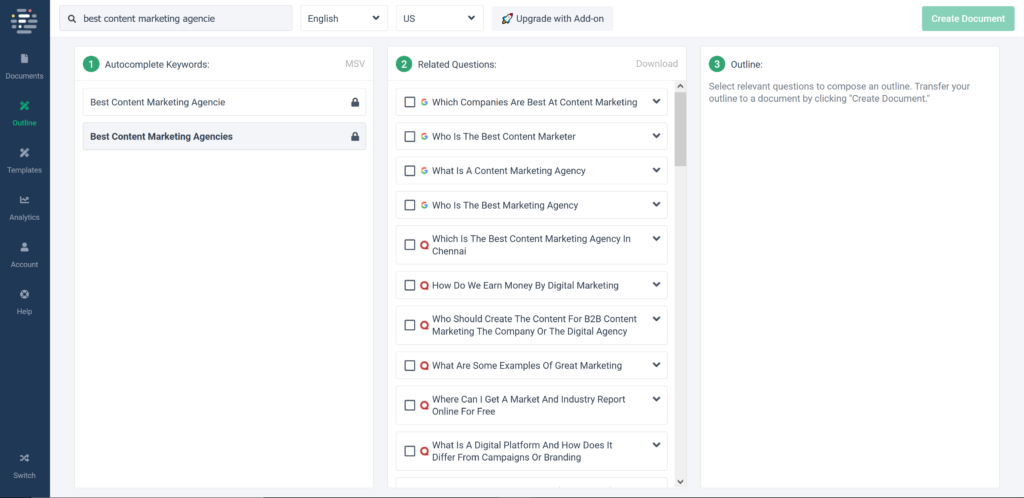This screenshot has height=498, width=1024.
Task: Check Which Companies Are Best At Content Marketing
Action: pyautogui.click(x=409, y=102)
